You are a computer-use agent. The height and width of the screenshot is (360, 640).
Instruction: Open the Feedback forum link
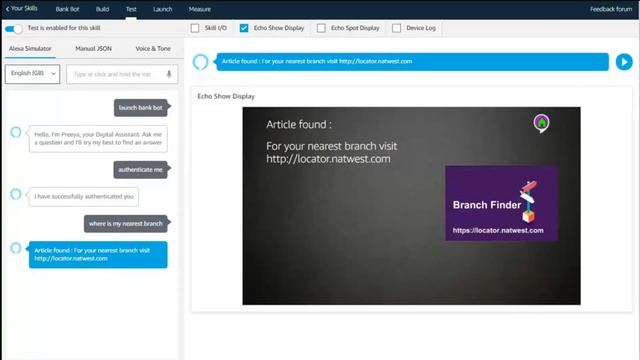611,9
